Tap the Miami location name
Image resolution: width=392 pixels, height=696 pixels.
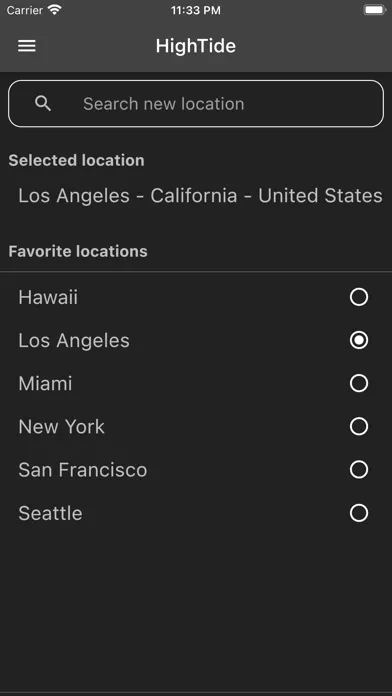[x=45, y=384]
